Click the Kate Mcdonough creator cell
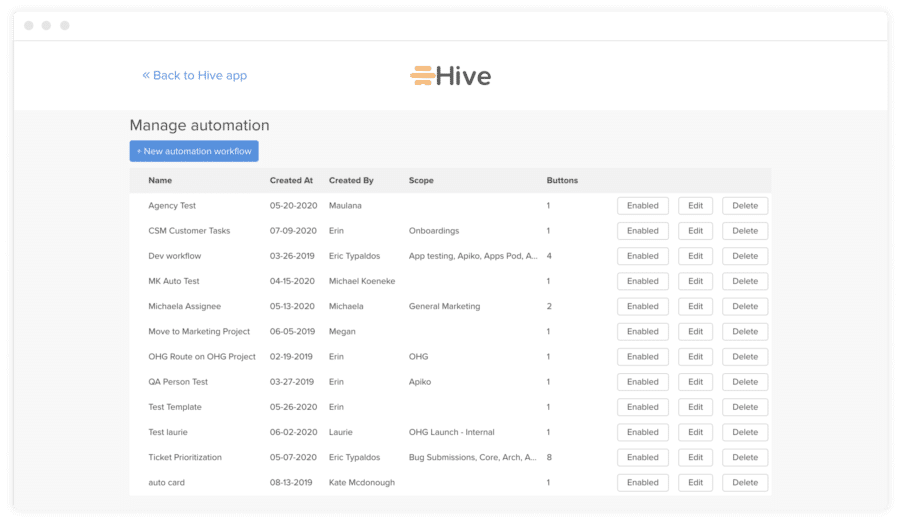Screen dimensions: 900x521 coord(362,483)
